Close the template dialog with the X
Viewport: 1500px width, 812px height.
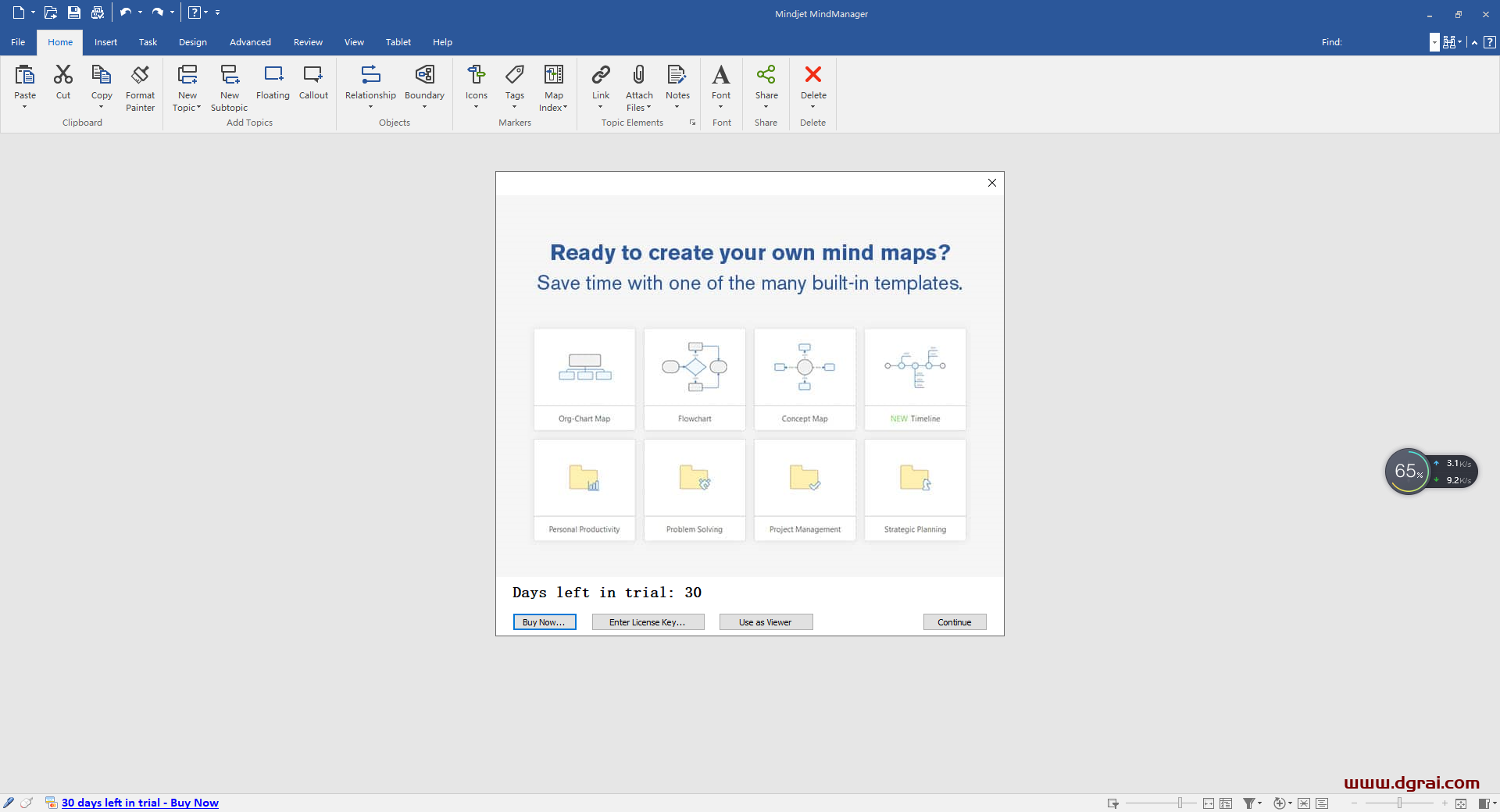[x=992, y=183]
